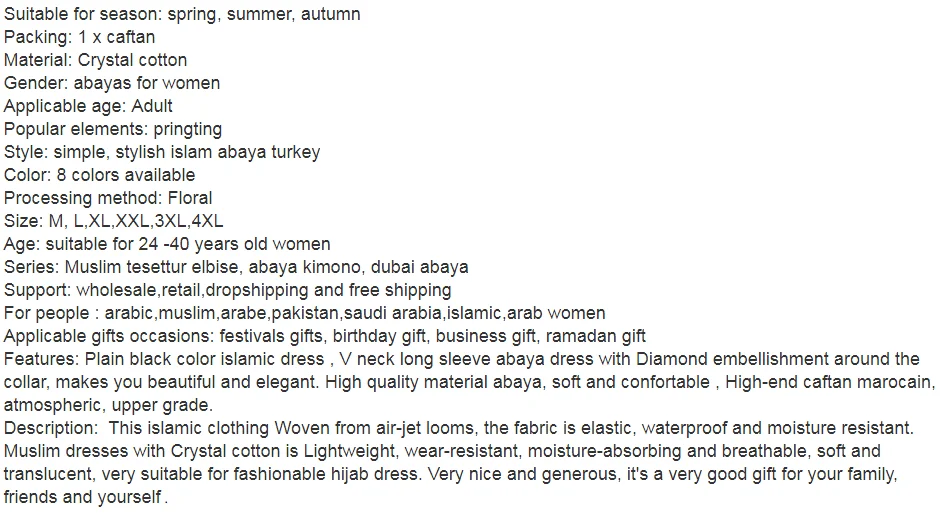Click the 'Suitable for season' text line
Screen dimensions: 943x516
[182, 14]
